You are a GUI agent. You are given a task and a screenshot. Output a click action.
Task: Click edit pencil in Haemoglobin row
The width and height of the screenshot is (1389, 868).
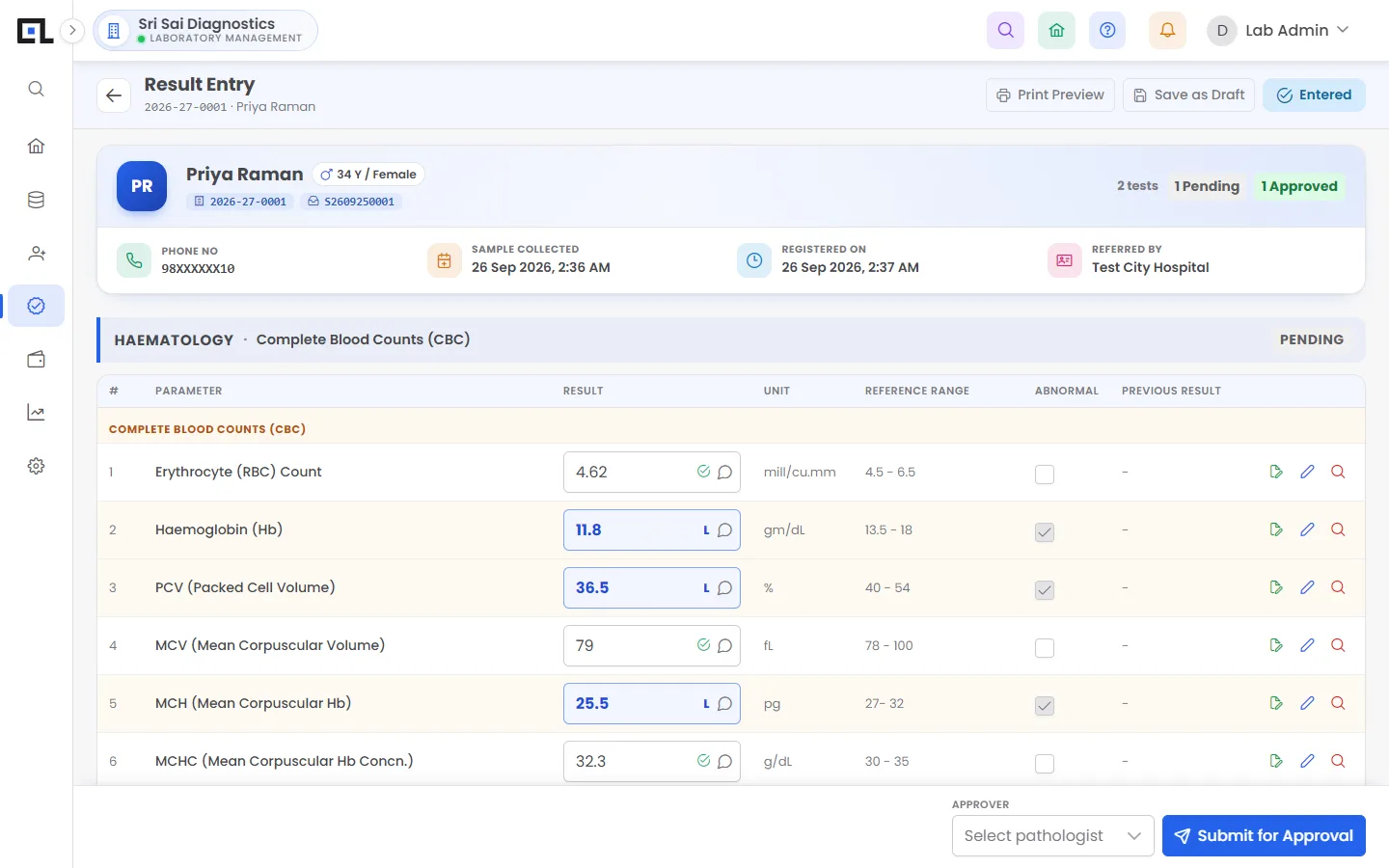coord(1307,529)
